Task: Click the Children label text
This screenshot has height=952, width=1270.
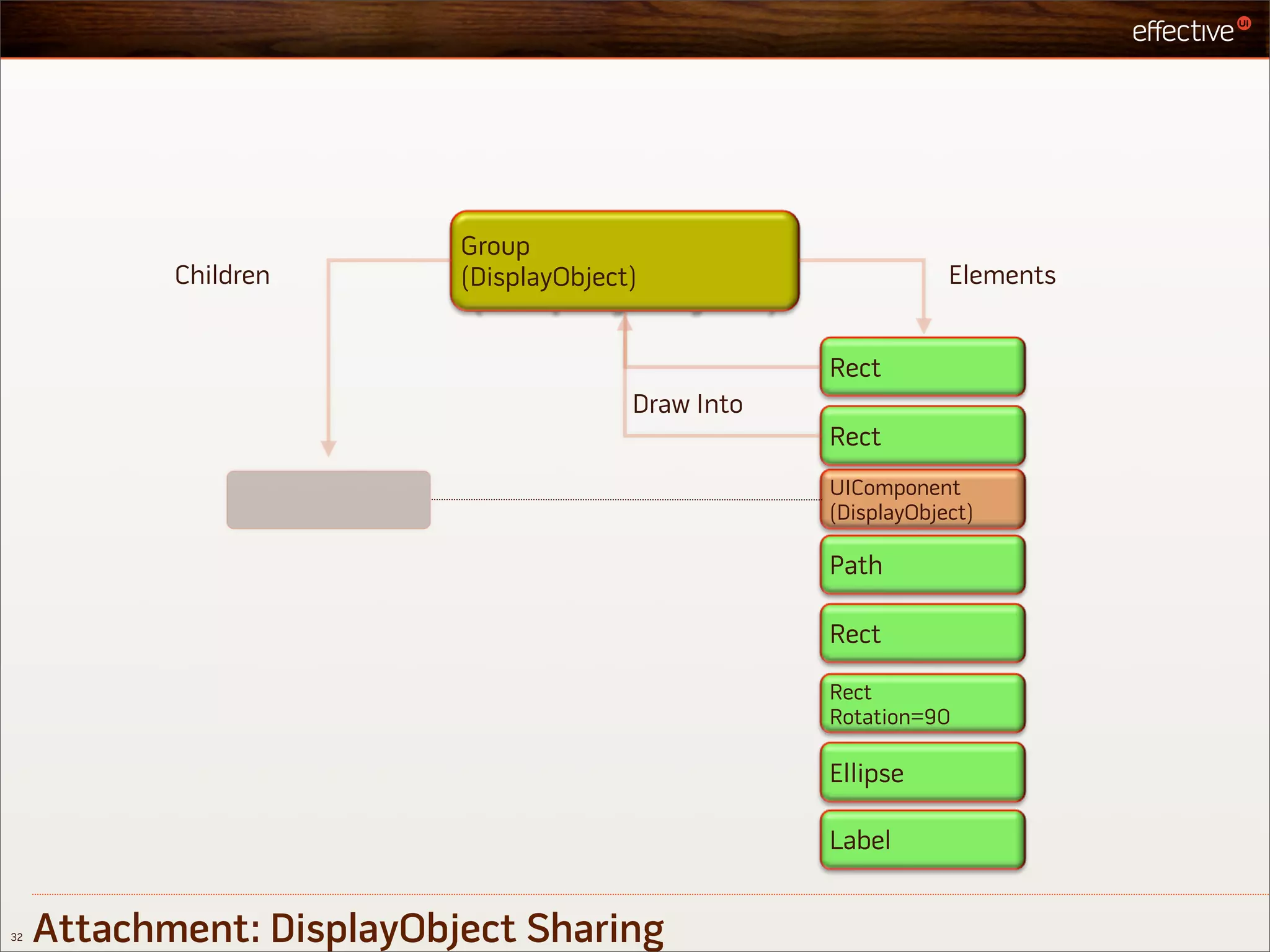Action: [x=222, y=275]
